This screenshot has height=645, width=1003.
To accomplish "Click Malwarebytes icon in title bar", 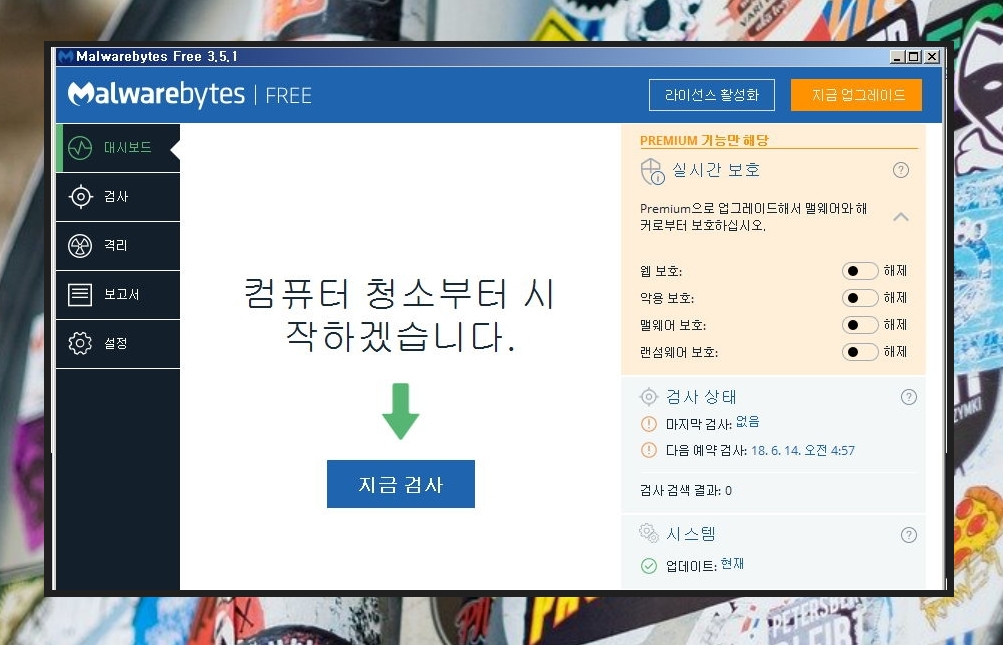I will click(x=65, y=56).
